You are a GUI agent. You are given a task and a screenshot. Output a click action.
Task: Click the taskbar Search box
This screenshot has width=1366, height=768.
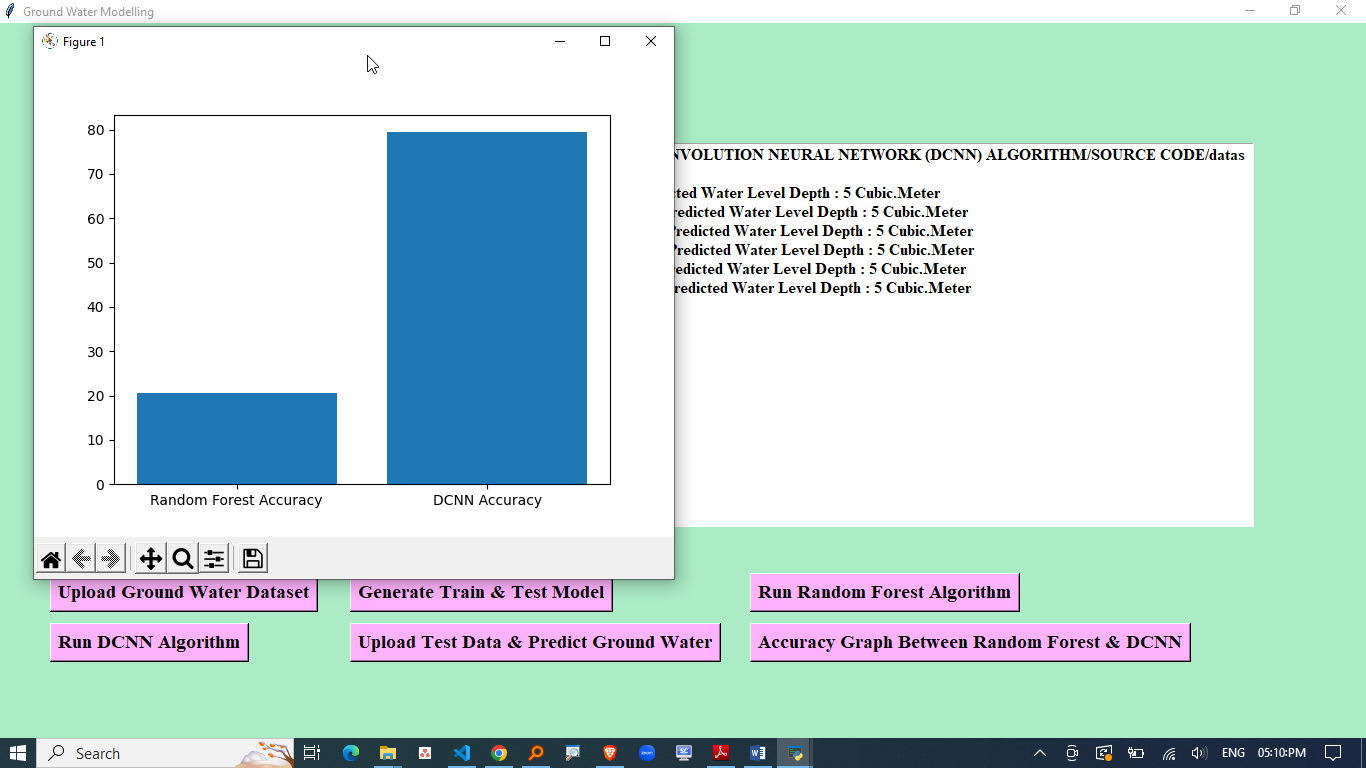tap(166, 753)
